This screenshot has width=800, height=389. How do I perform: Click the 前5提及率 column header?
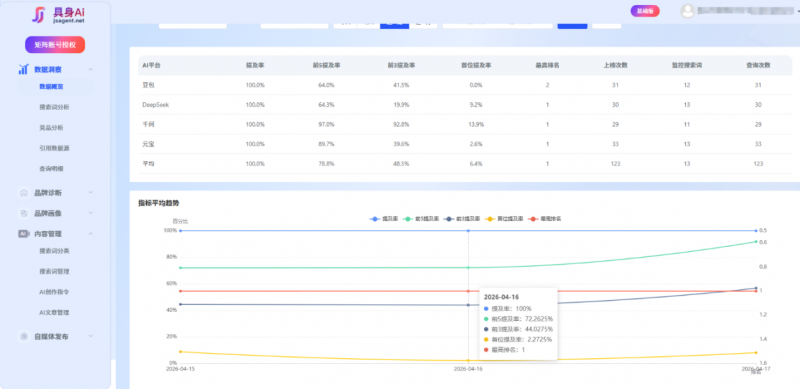point(327,65)
